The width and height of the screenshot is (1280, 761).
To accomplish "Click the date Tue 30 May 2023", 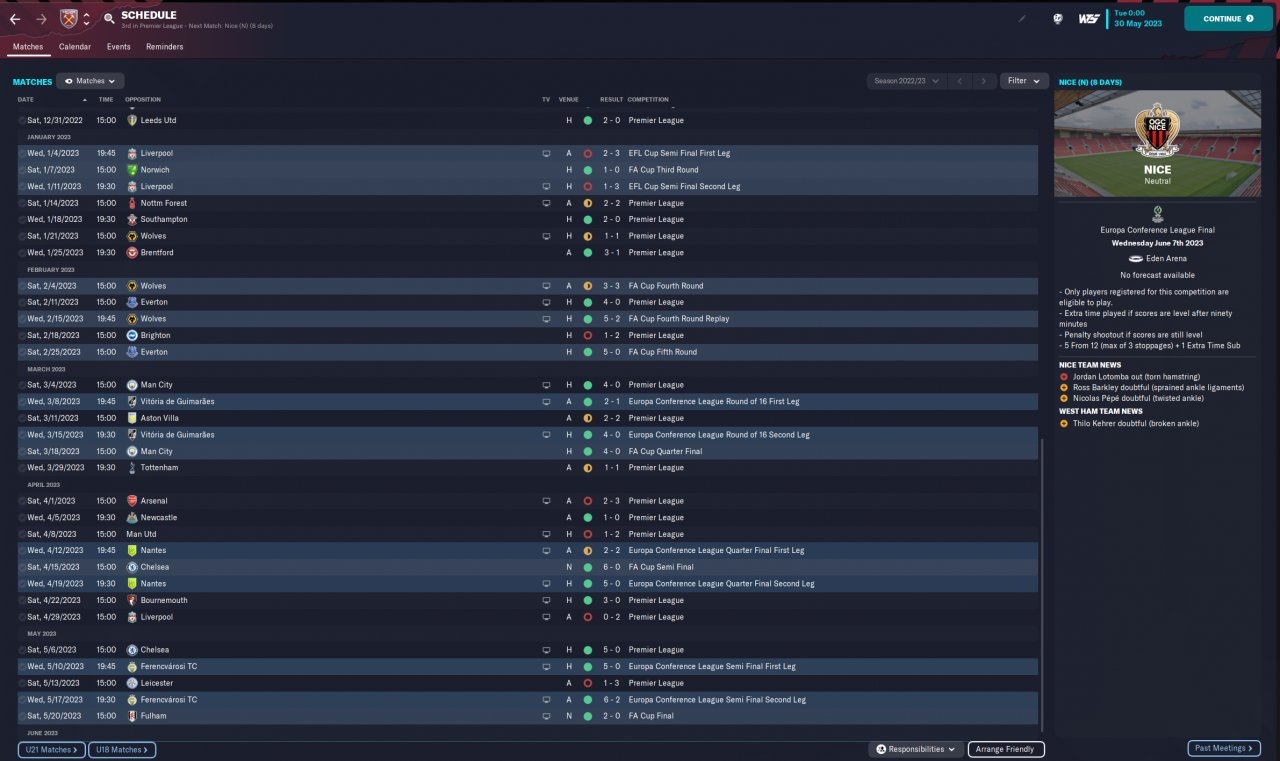I will [1138, 18].
